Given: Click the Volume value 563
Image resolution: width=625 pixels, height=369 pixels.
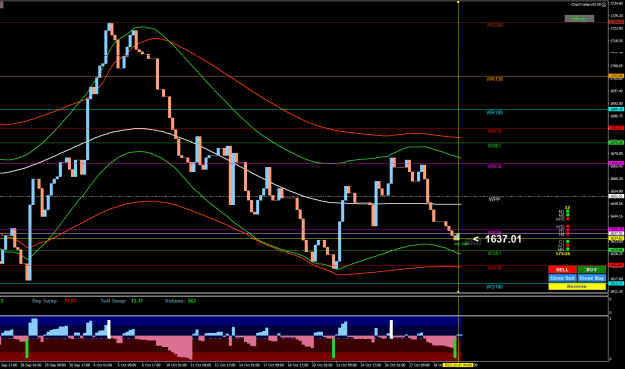Looking at the screenshot, I should coord(192,301).
